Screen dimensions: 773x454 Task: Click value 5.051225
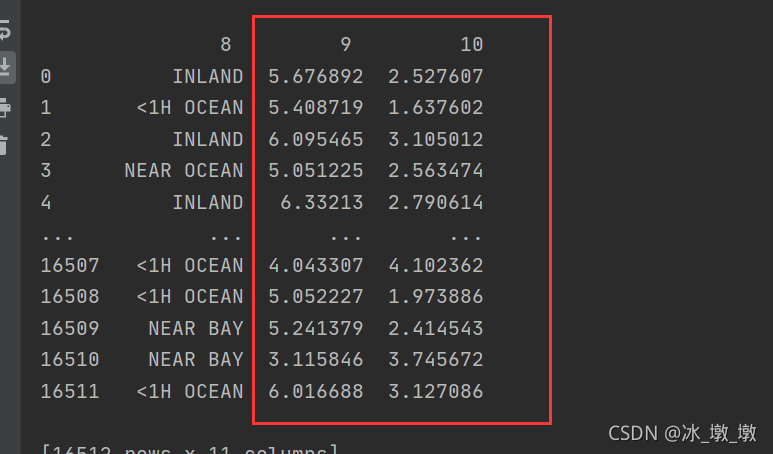[x=316, y=171]
